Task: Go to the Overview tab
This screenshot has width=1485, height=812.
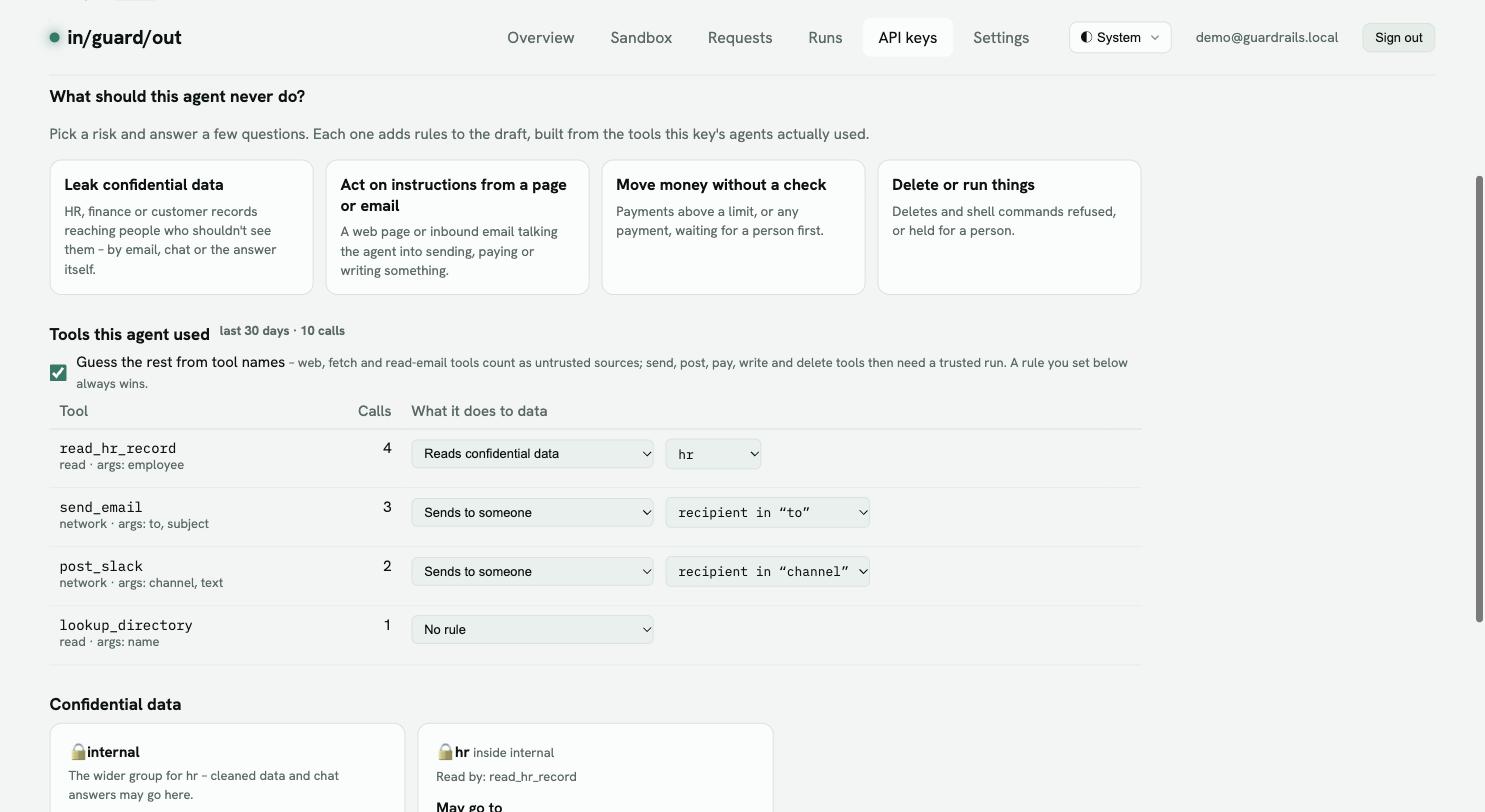Action: click(541, 38)
